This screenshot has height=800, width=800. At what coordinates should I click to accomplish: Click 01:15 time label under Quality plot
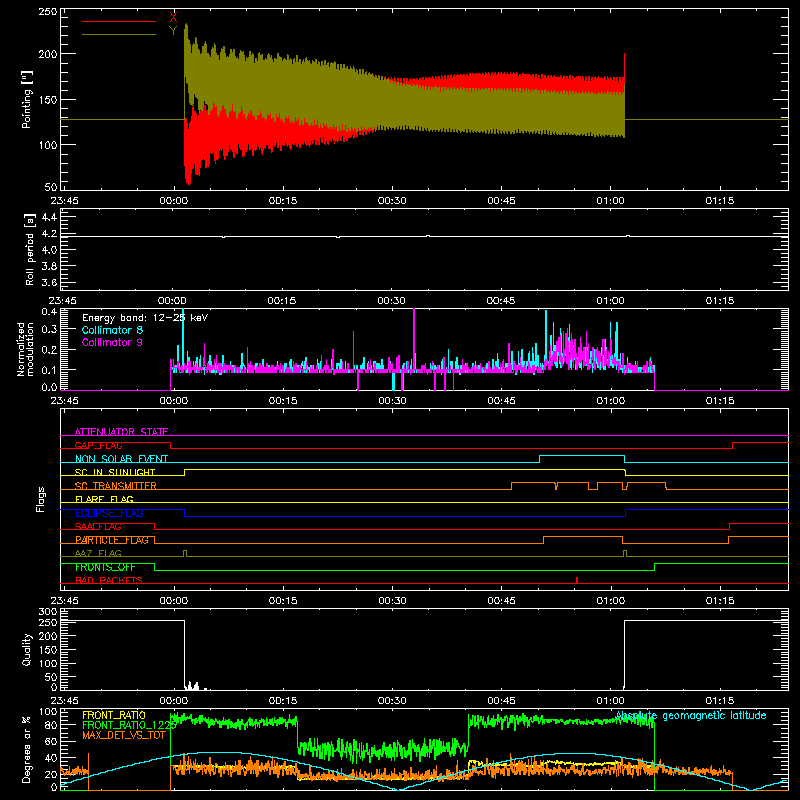[x=719, y=701]
